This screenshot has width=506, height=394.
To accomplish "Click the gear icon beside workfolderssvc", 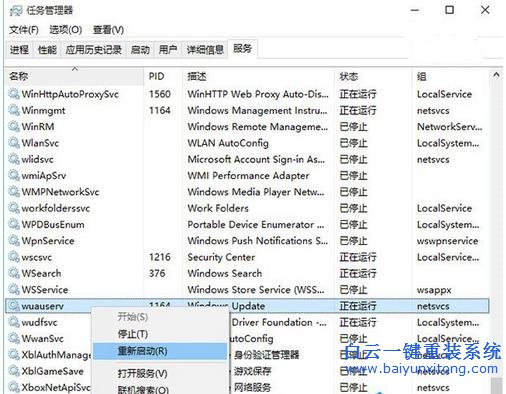I will 14,208.
